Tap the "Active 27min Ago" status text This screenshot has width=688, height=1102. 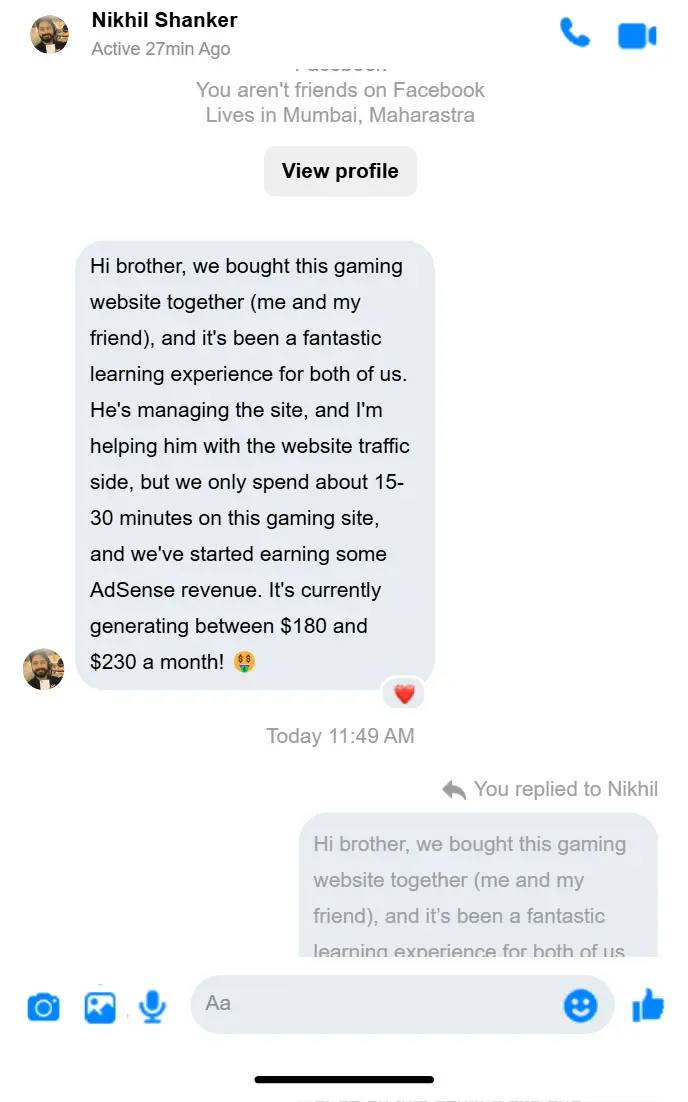tap(160, 49)
